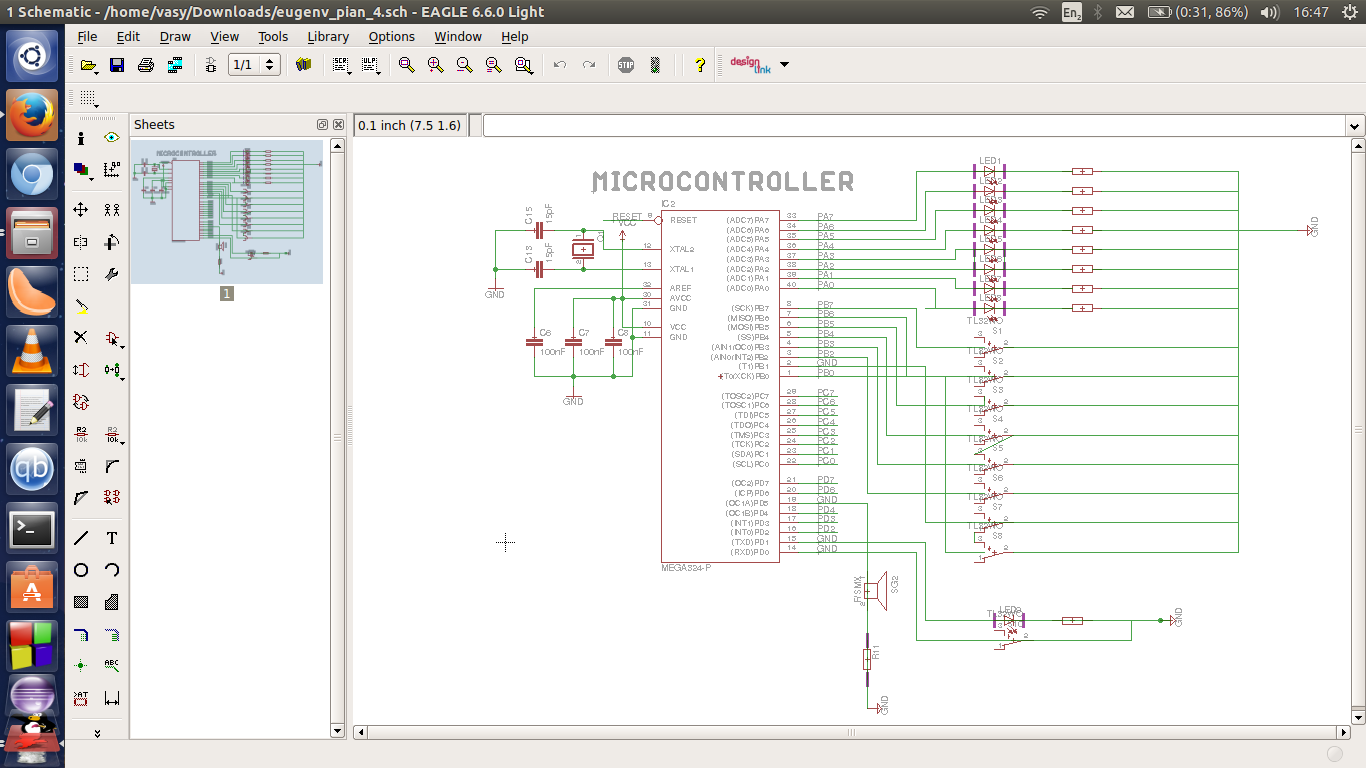The image size is (1366, 768).
Task: Select the Name R2 tool
Action: (81, 434)
